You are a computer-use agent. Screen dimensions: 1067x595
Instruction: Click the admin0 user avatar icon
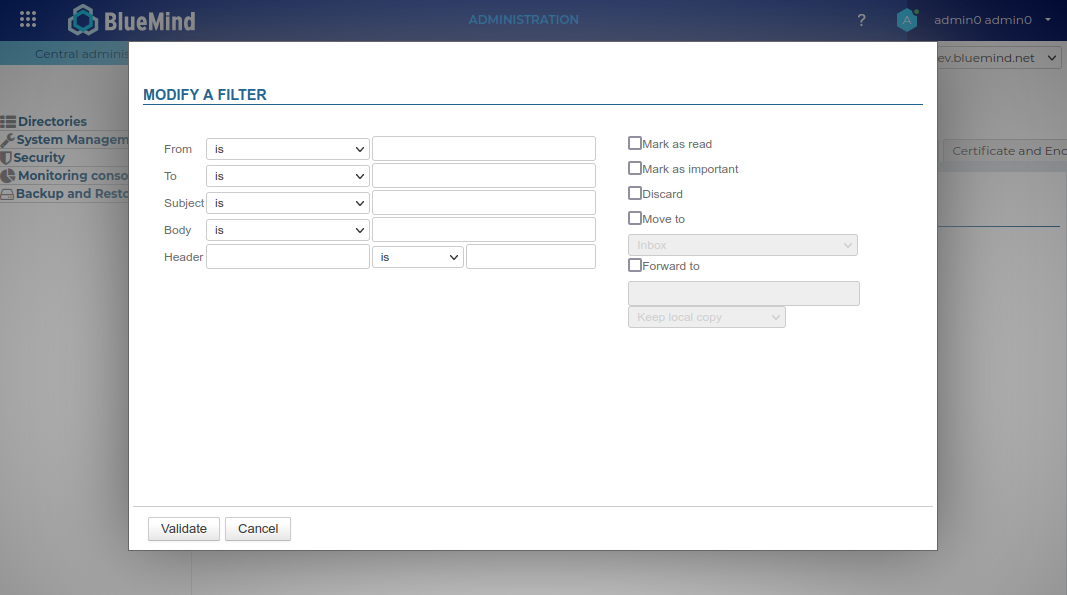[x=906, y=20]
